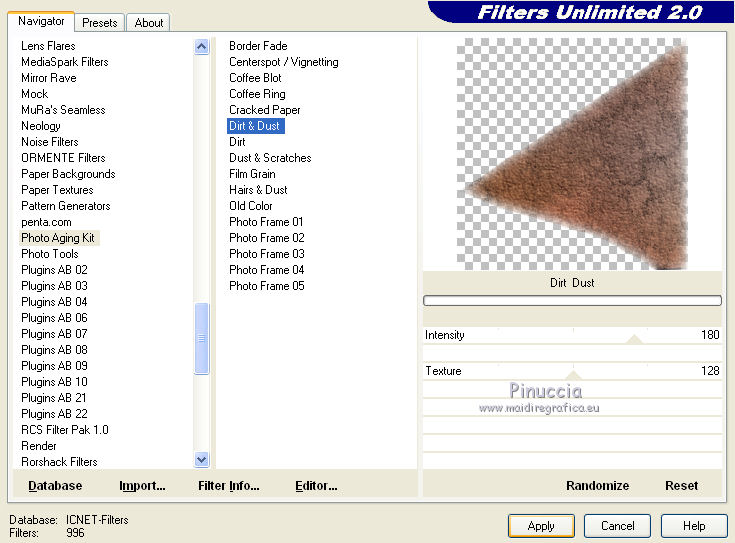
Task: Click the category list scroll up arrow
Action: coord(202,46)
